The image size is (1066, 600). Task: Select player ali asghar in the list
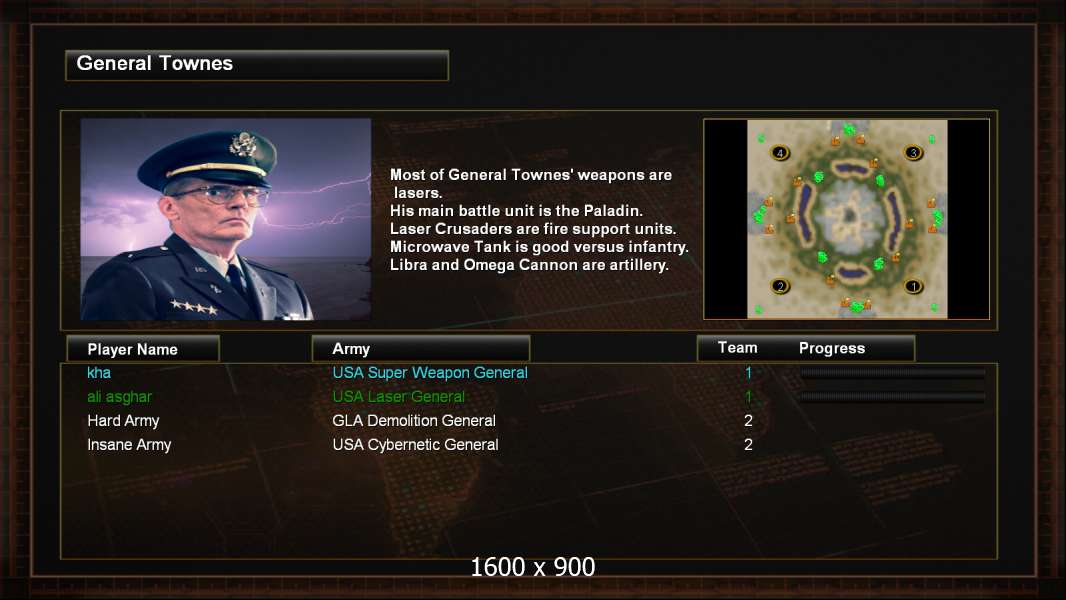click(x=120, y=397)
